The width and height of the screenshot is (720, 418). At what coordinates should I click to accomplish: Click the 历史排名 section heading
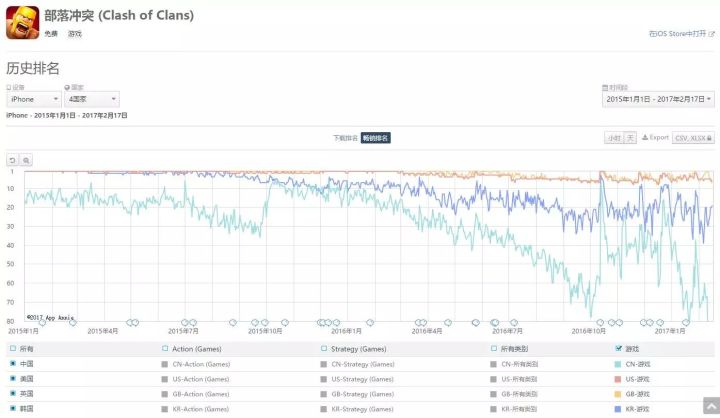pos(33,68)
